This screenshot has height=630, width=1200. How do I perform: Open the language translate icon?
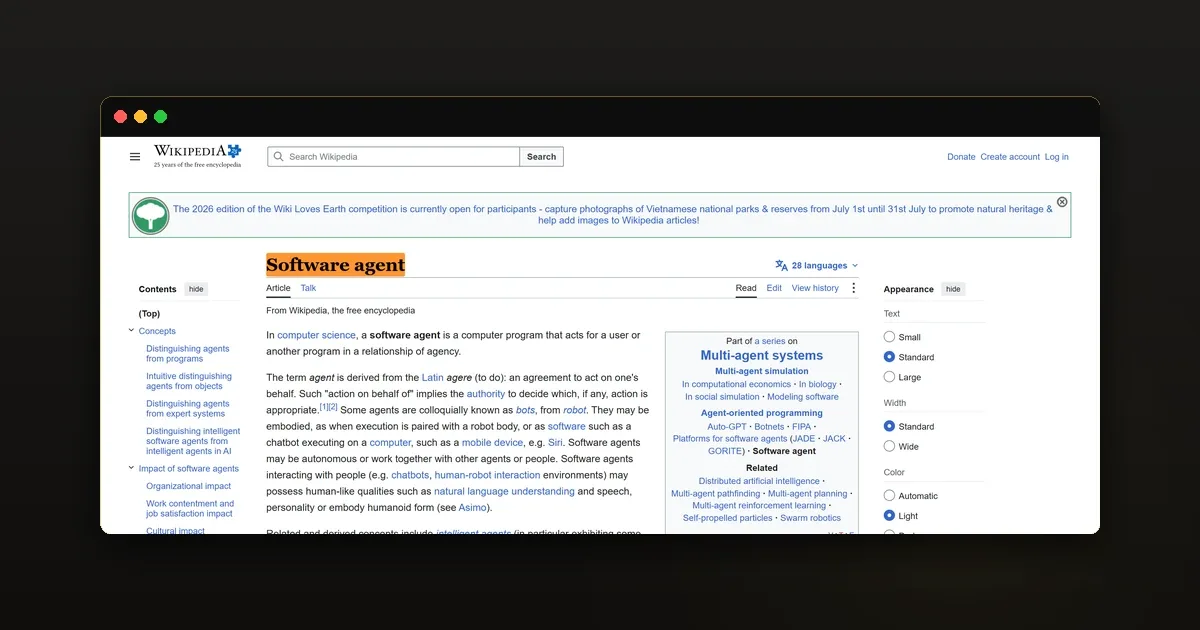[x=781, y=266]
